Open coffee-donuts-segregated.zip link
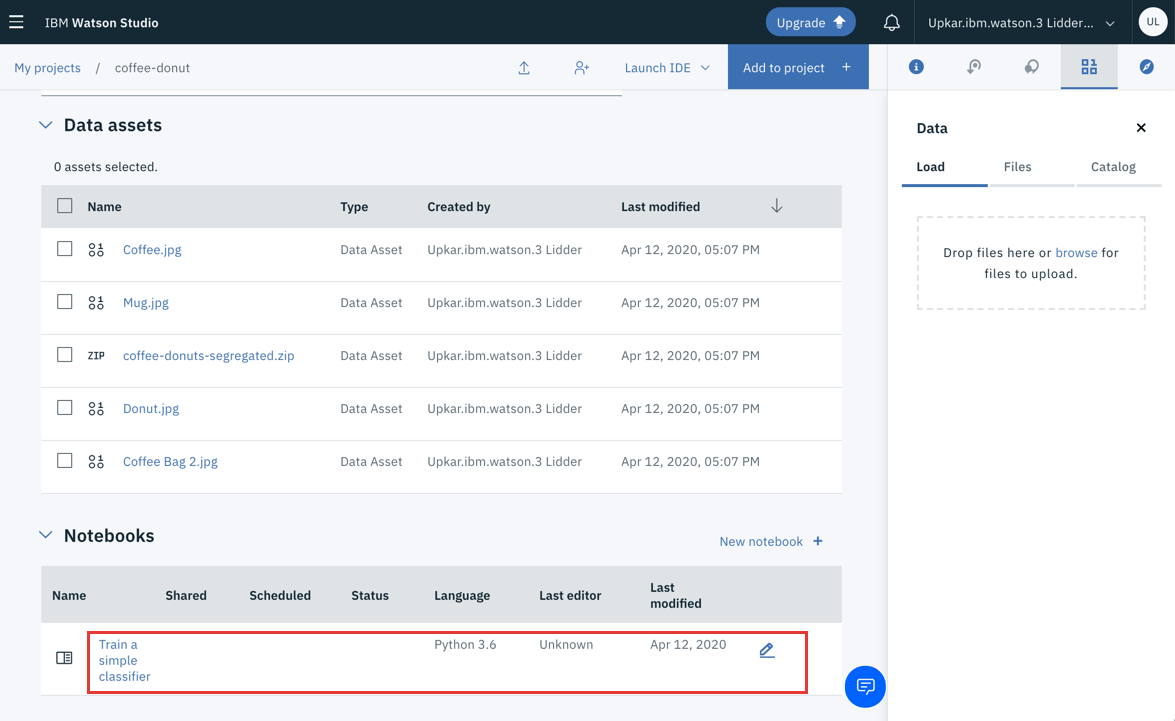The width and height of the screenshot is (1175, 721). tap(208, 356)
